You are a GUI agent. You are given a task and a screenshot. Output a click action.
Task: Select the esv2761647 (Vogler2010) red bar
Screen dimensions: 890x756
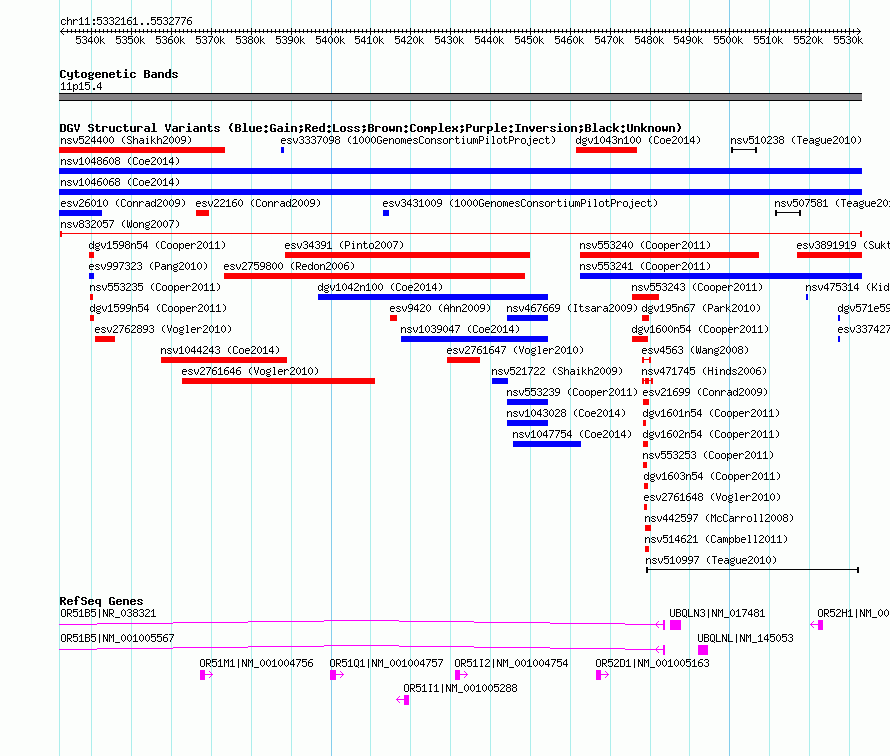click(463, 360)
